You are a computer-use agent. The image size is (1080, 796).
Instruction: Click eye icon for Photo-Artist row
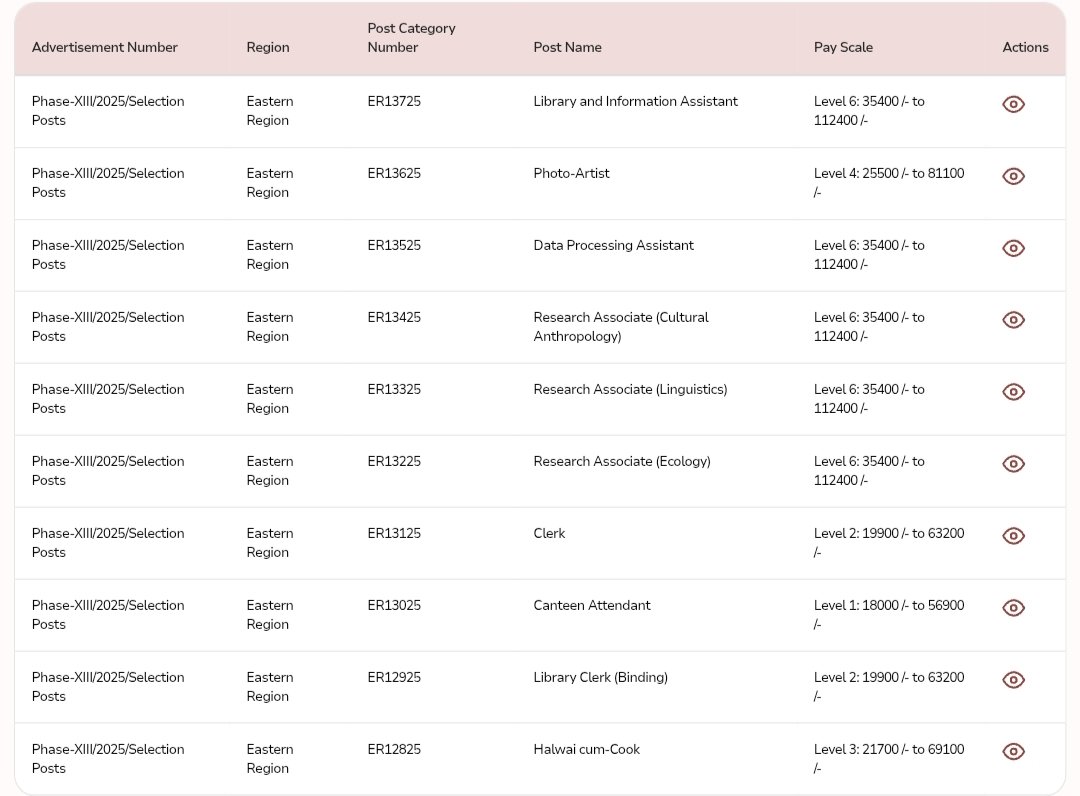click(x=1013, y=176)
